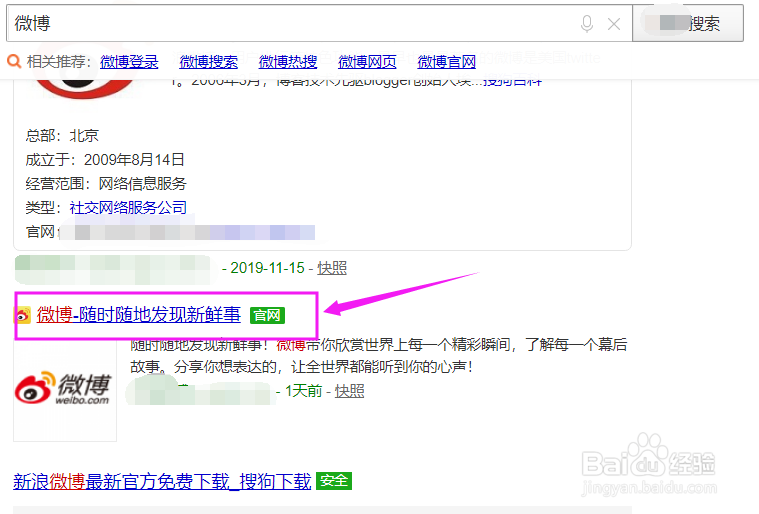
Task: Open the 微博登录 related suggestion
Action: 129,62
